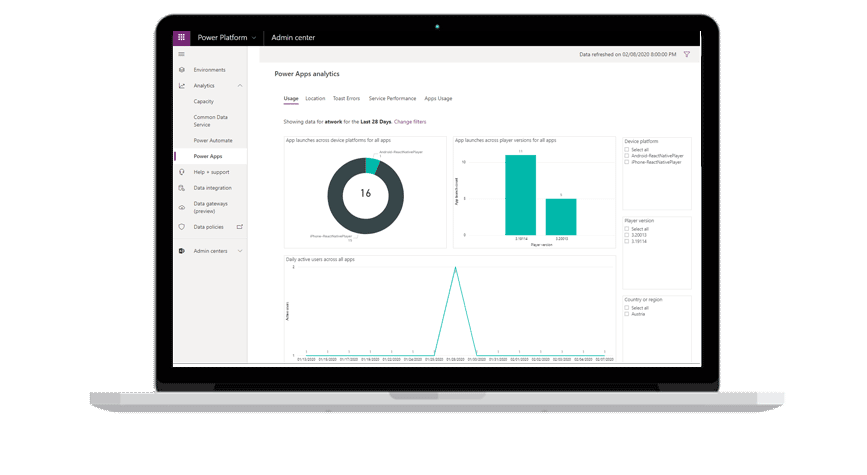Open Data gateways (preview) page
This screenshot has width=867, height=475.
(211, 207)
